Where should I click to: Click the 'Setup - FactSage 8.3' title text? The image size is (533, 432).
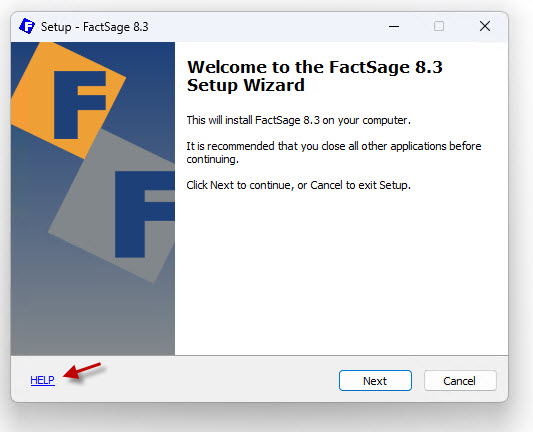click(x=94, y=27)
